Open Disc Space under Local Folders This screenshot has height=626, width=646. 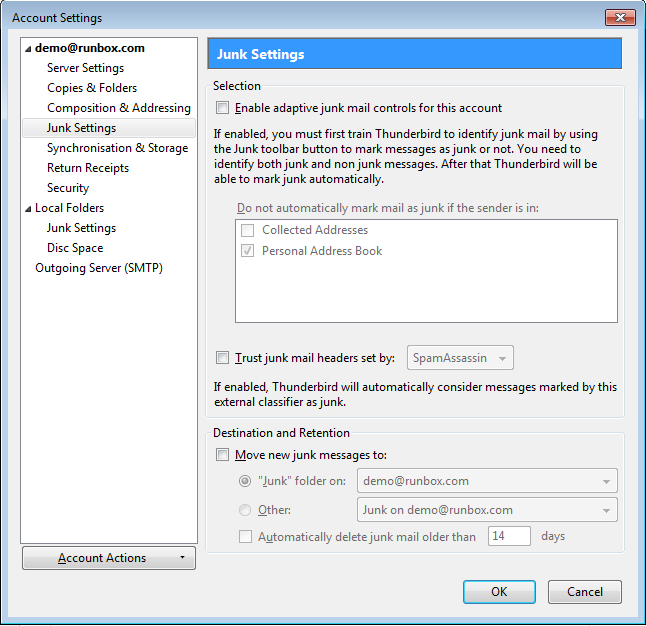[x=75, y=248]
